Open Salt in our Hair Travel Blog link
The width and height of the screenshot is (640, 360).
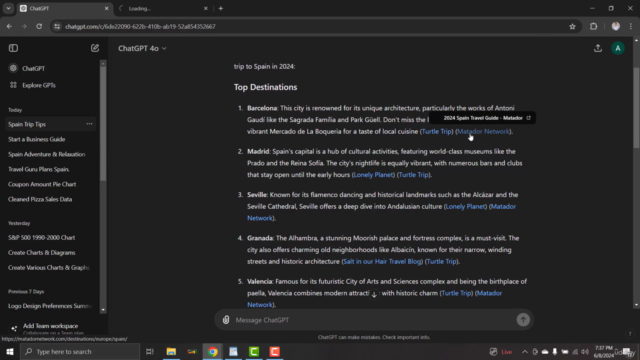(382, 262)
